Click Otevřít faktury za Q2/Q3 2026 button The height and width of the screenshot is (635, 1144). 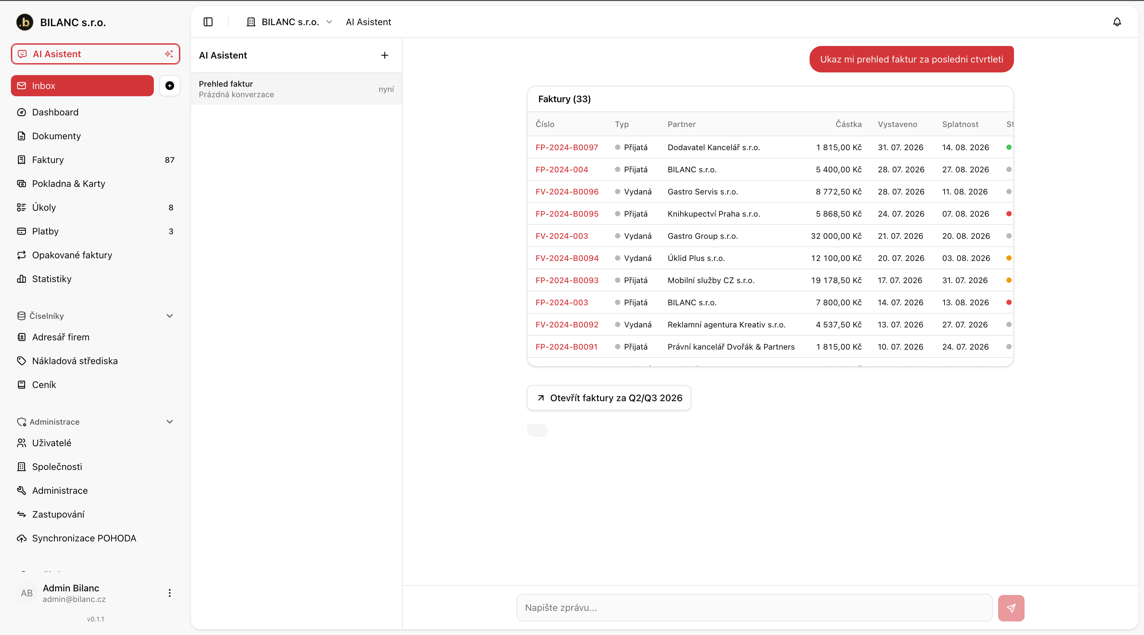point(609,399)
